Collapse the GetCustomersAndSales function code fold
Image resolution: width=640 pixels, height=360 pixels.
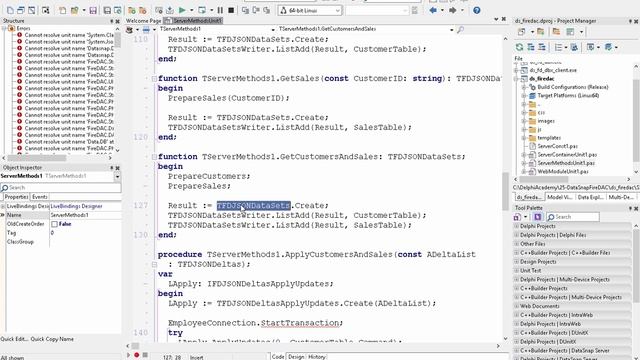[x=154, y=157]
